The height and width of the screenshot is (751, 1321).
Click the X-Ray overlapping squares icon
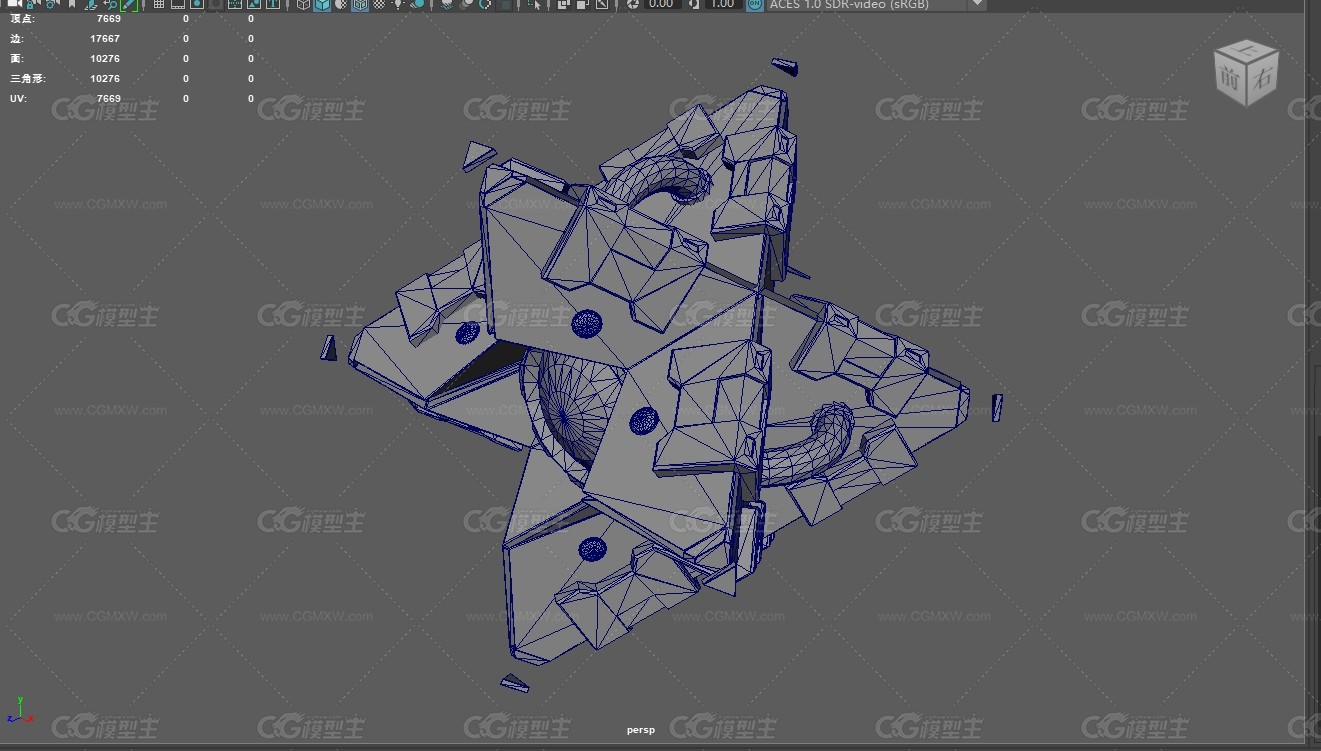(x=564, y=4)
